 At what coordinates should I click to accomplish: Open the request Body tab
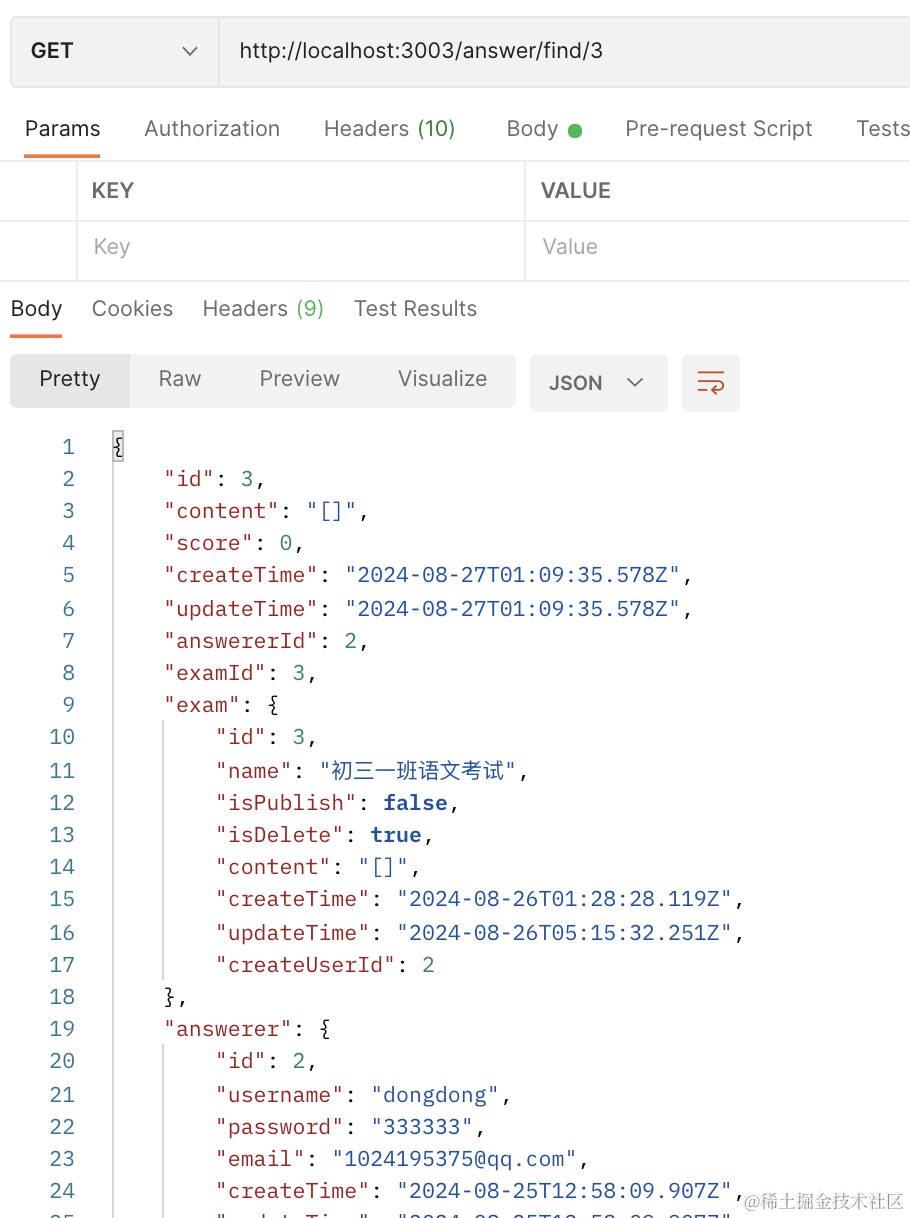(x=543, y=129)
